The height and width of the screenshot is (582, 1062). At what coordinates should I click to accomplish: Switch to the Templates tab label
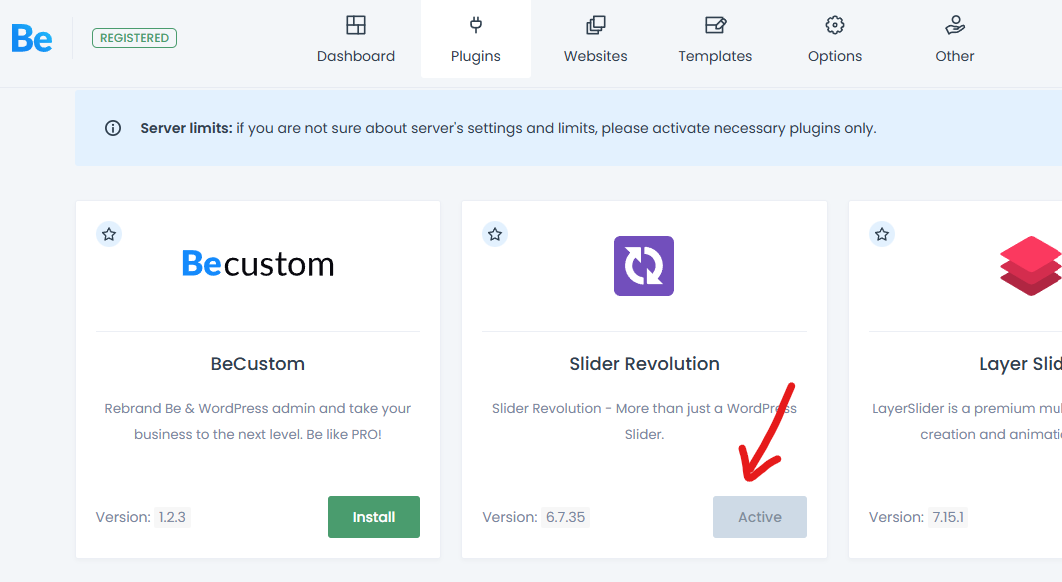(x=715, y=56)
